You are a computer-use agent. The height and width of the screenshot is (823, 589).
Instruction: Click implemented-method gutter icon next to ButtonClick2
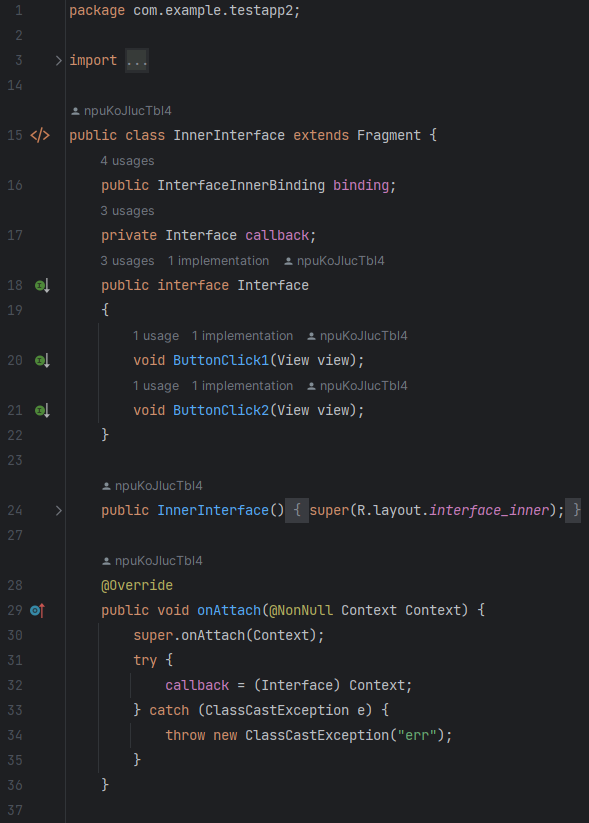(42, 410)
